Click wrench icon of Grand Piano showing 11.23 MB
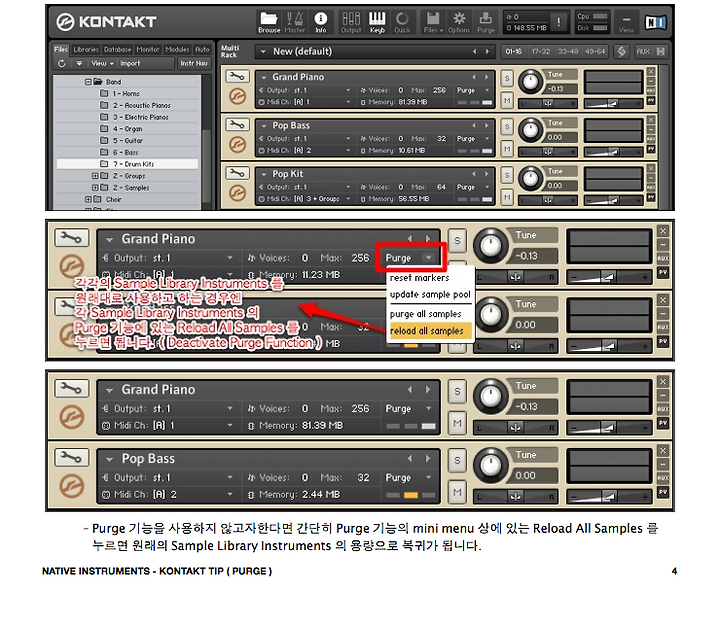720x626 pixels. click(71, 237)
